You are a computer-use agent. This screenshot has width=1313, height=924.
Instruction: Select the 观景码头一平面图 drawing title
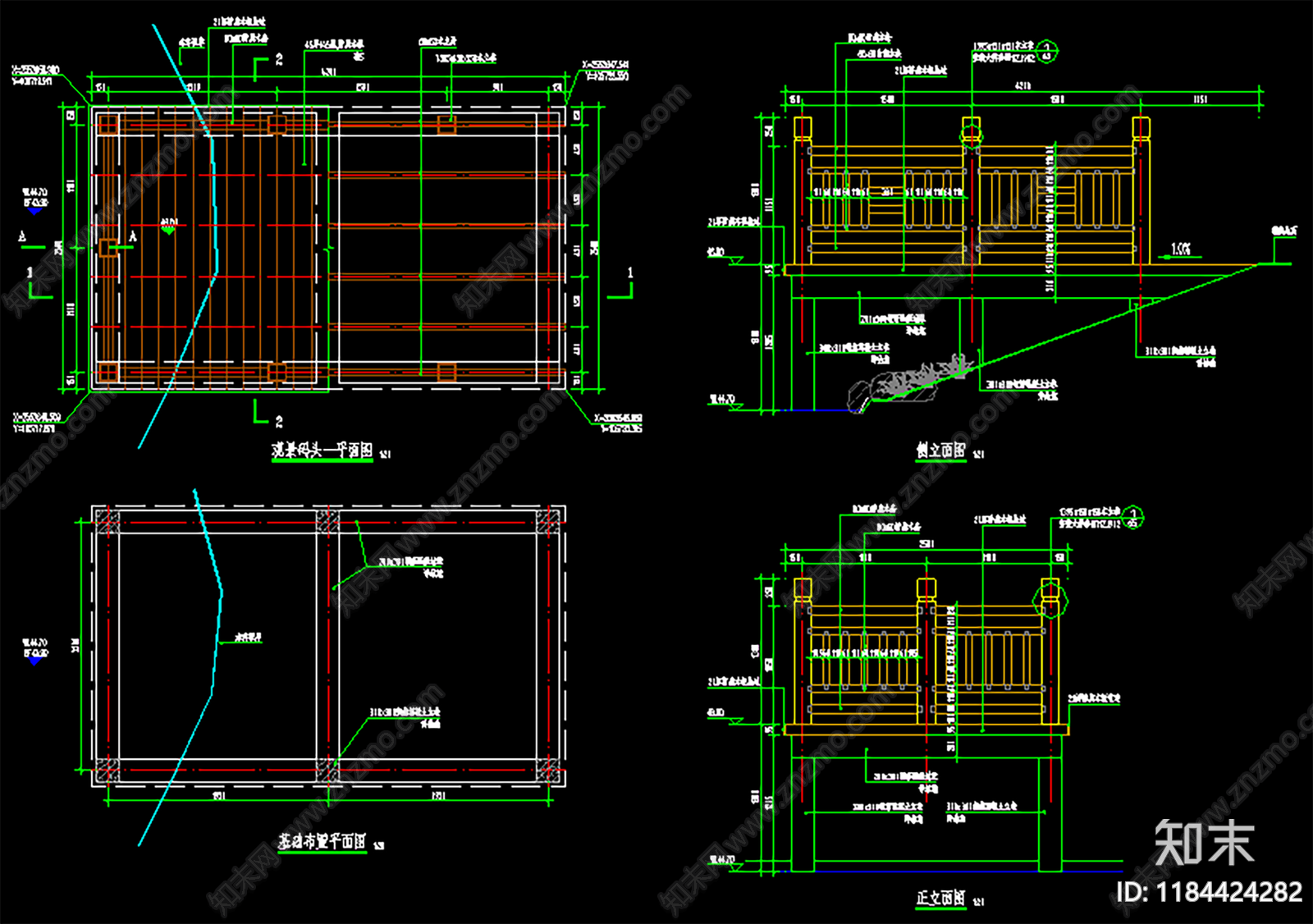pos(323,451)
